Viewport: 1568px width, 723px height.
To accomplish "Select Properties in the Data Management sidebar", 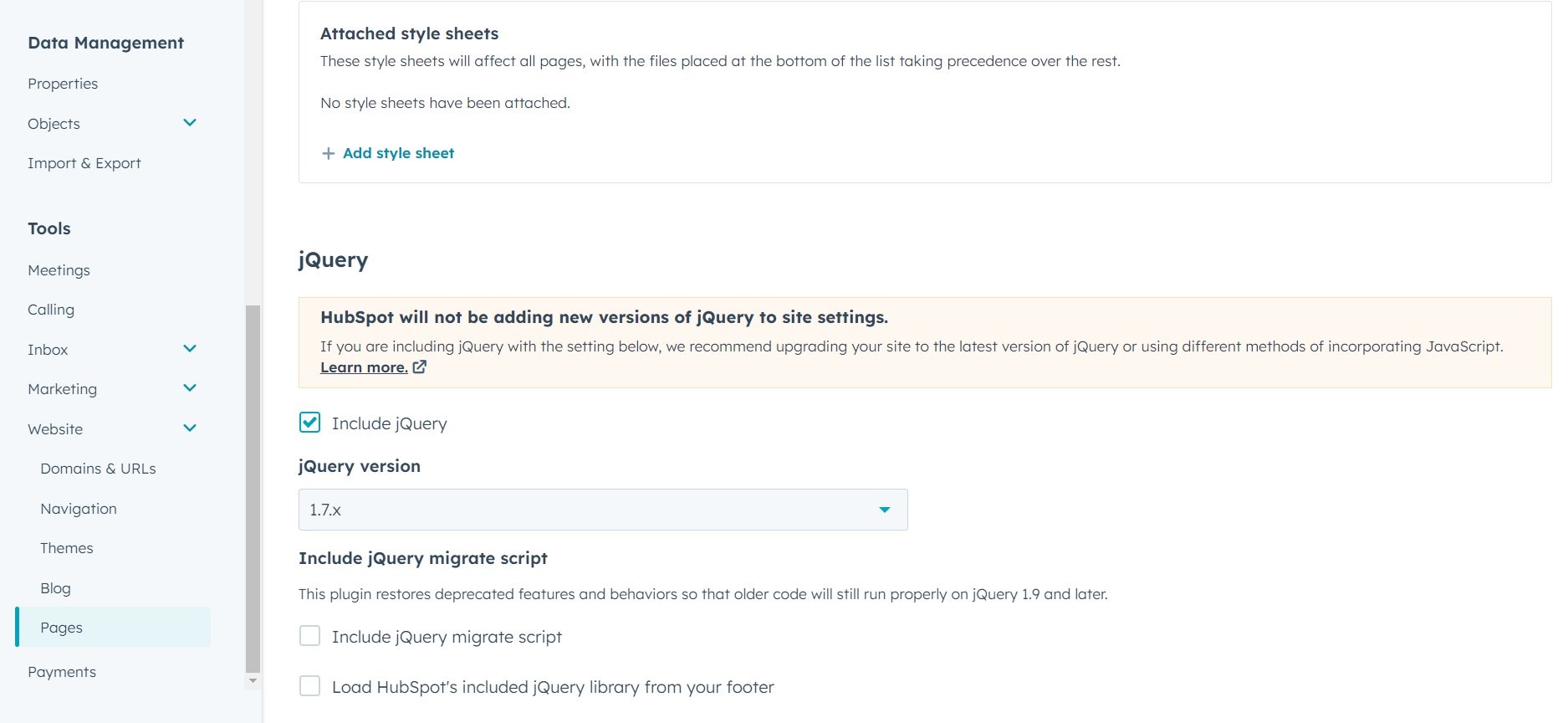I will [63, 83].
